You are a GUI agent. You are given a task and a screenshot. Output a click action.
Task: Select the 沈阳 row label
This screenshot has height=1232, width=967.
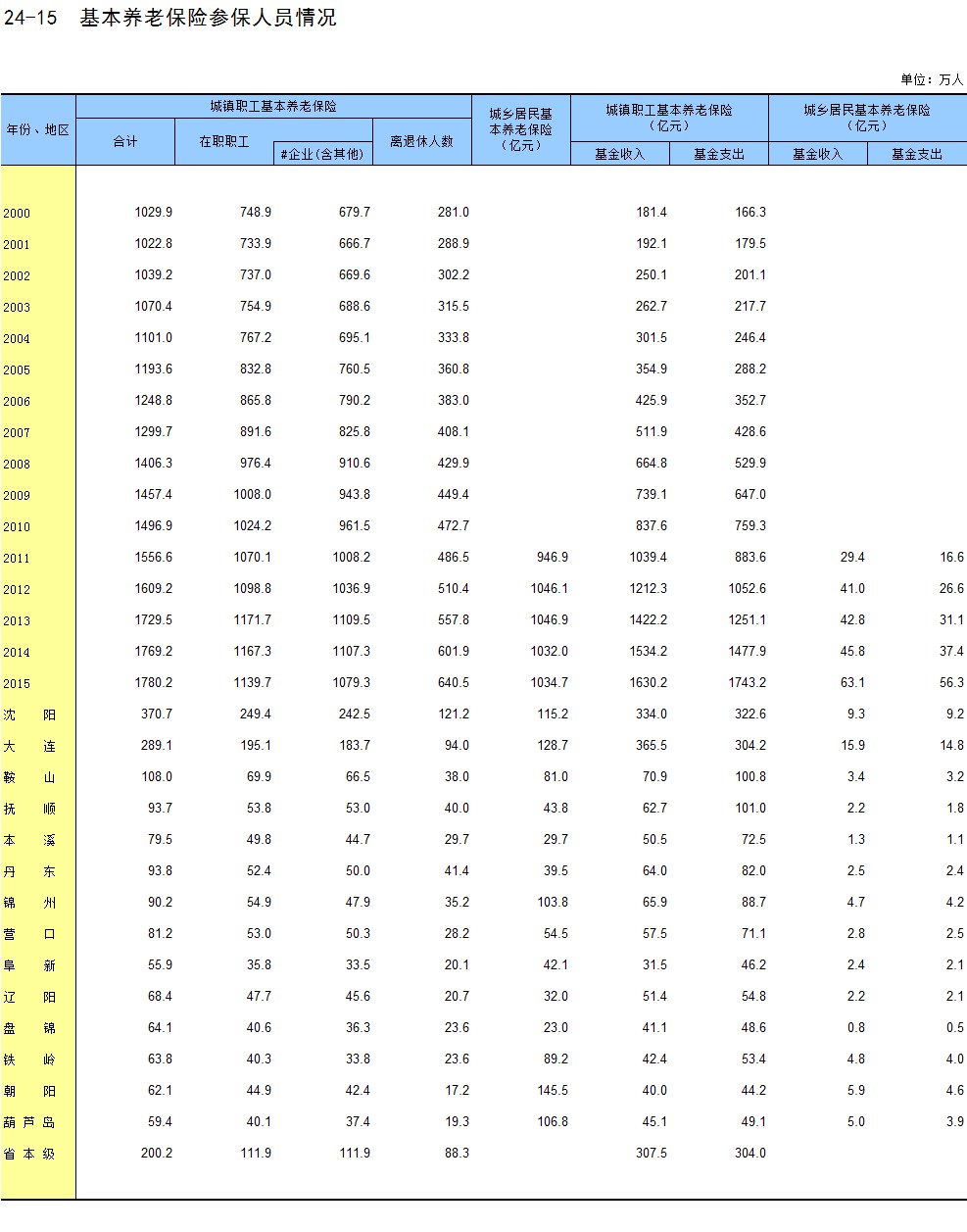click(x=29, y=715)
